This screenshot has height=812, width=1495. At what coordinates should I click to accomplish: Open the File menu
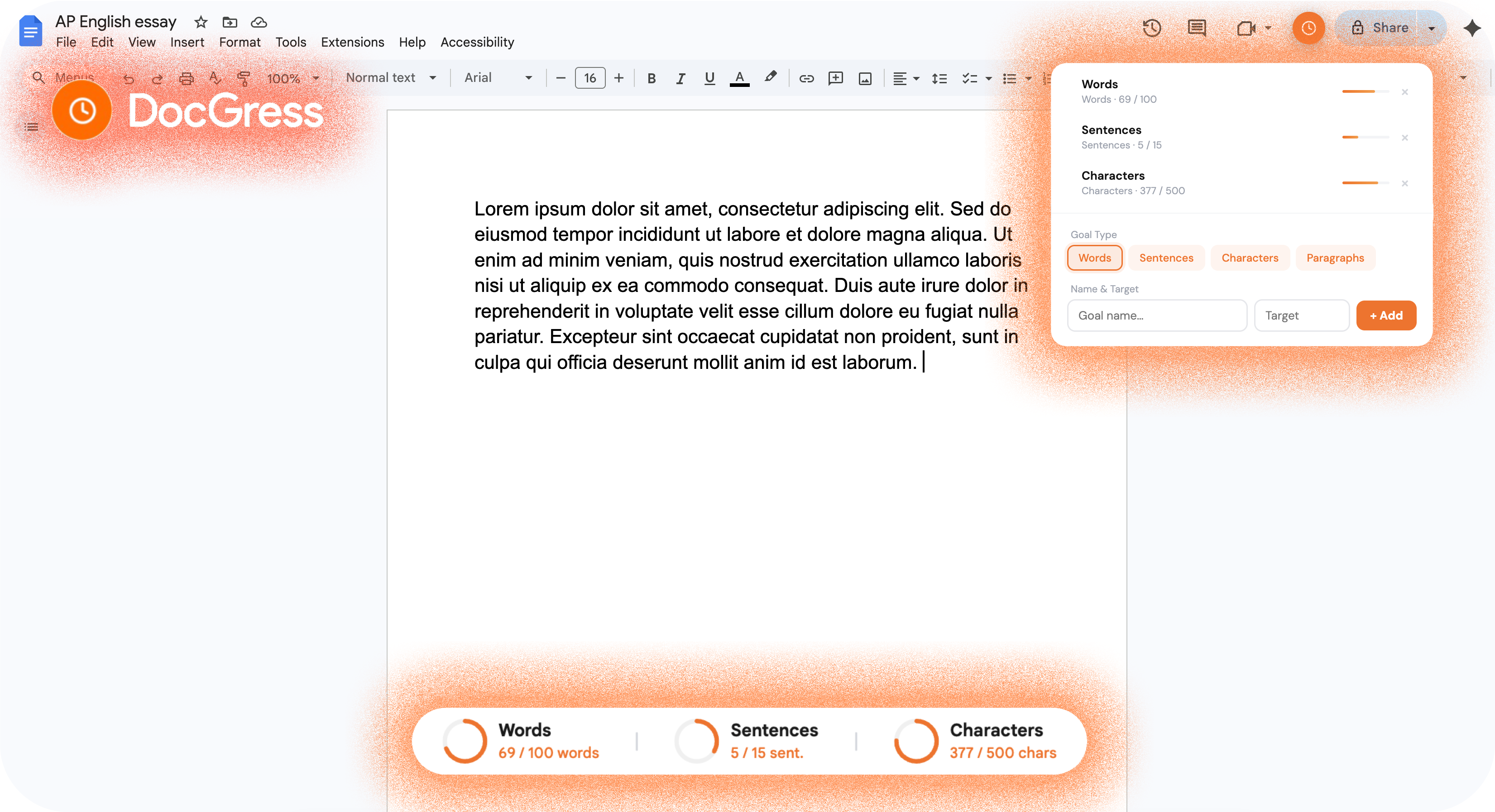click(x=66, y=43)
